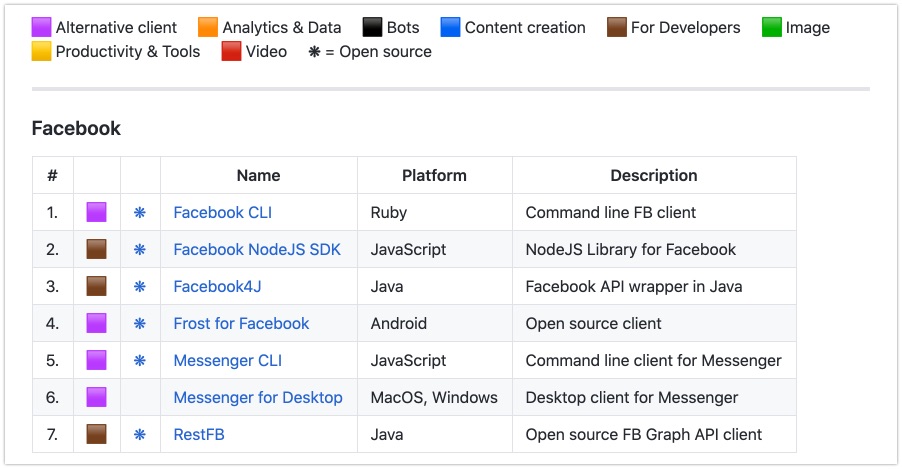Click description 'Open source client'
This screenshot has height=469, width=902.
pyautogui.click(x=594, y=323)
